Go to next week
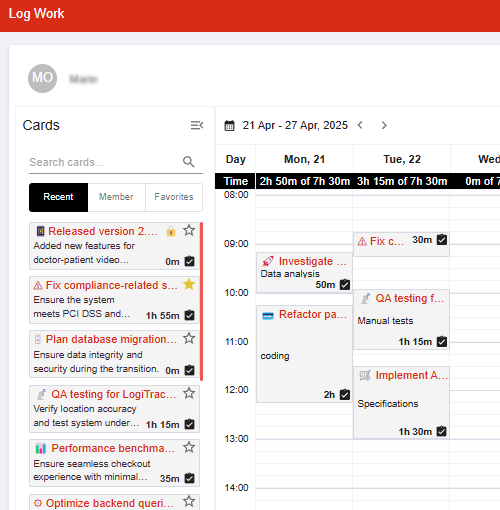Image resolution: width=500 pixels, height=510 pixels. 384,125
